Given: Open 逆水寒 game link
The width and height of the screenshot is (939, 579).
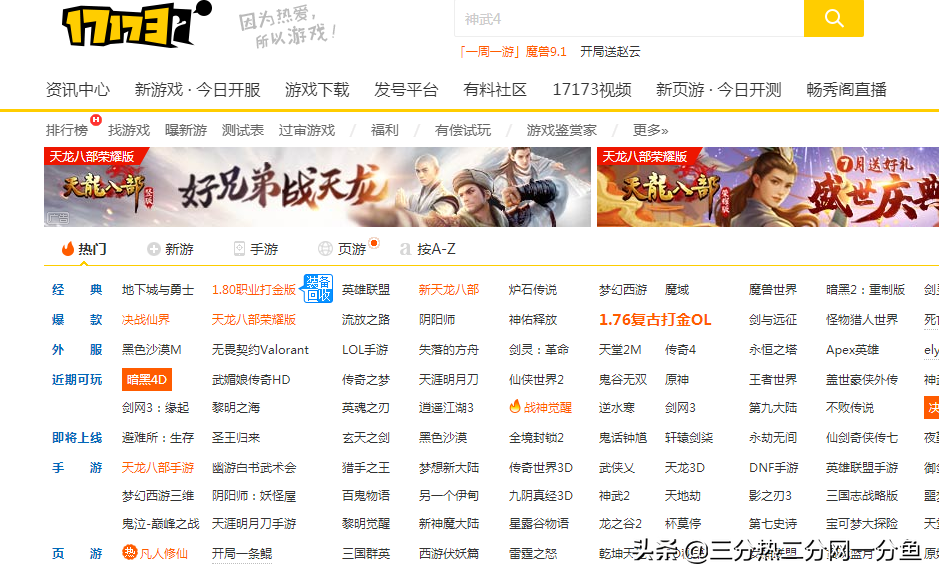Looking at the screenshot, I should (617, 408).
